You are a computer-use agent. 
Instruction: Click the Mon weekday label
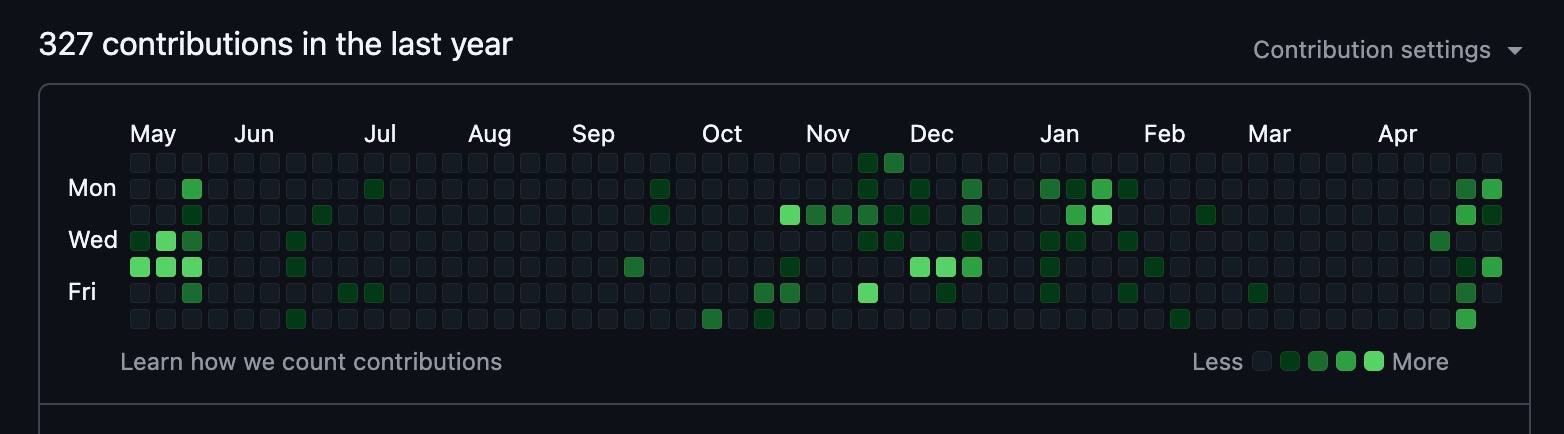pyautogui.click(x=92, y=188)
